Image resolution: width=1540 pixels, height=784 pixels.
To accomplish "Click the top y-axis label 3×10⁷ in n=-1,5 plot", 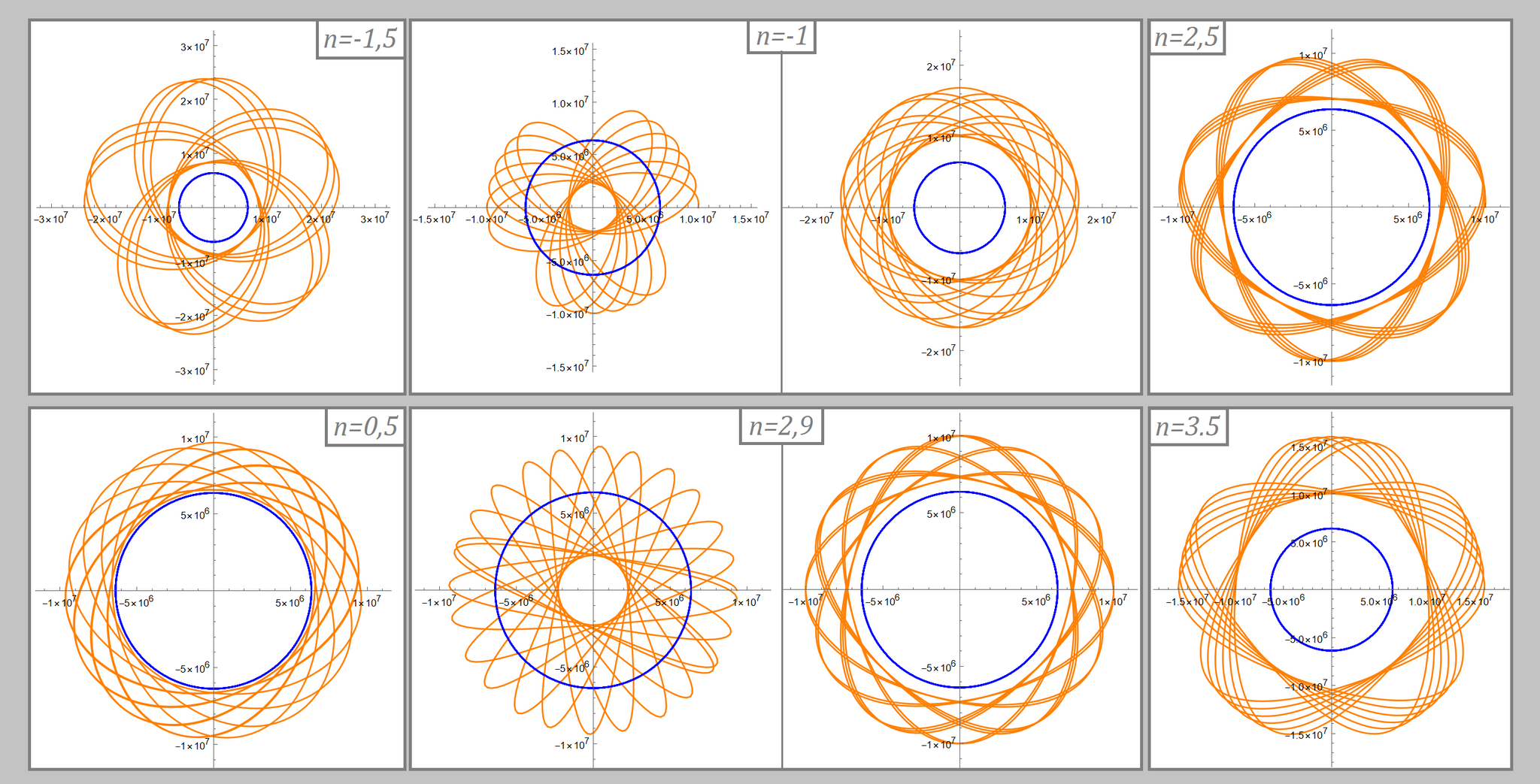I will pyautogui.click(x=195, y=47).
